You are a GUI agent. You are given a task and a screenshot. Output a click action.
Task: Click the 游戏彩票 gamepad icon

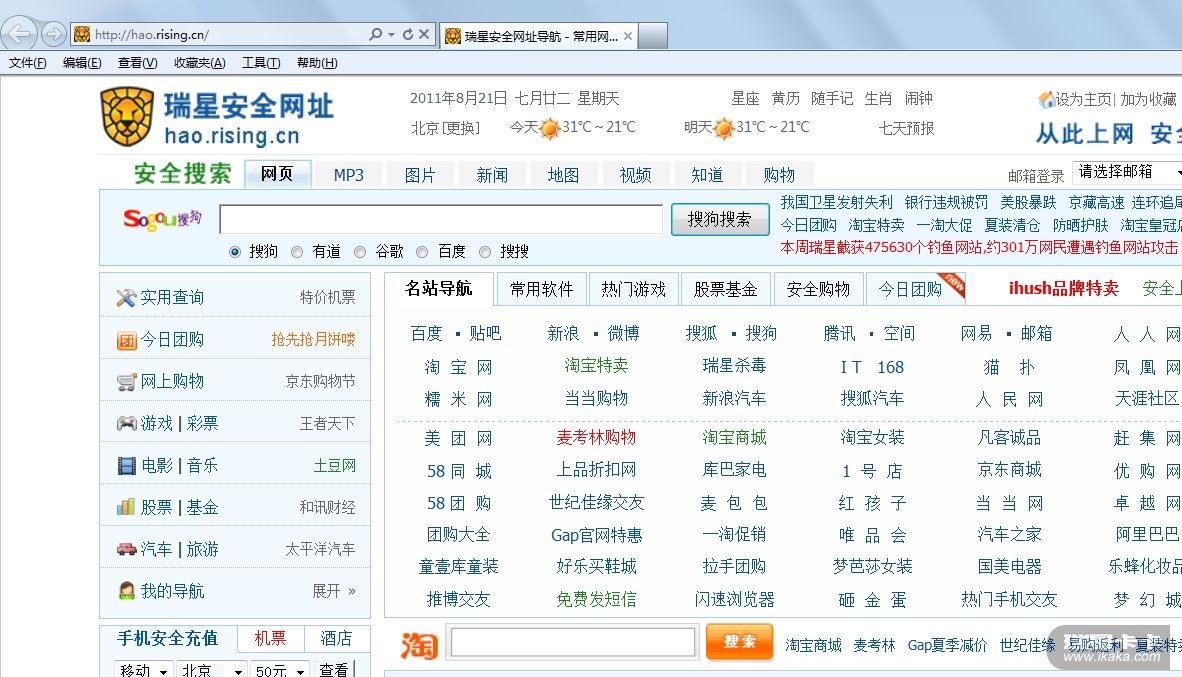coord(126,424)
